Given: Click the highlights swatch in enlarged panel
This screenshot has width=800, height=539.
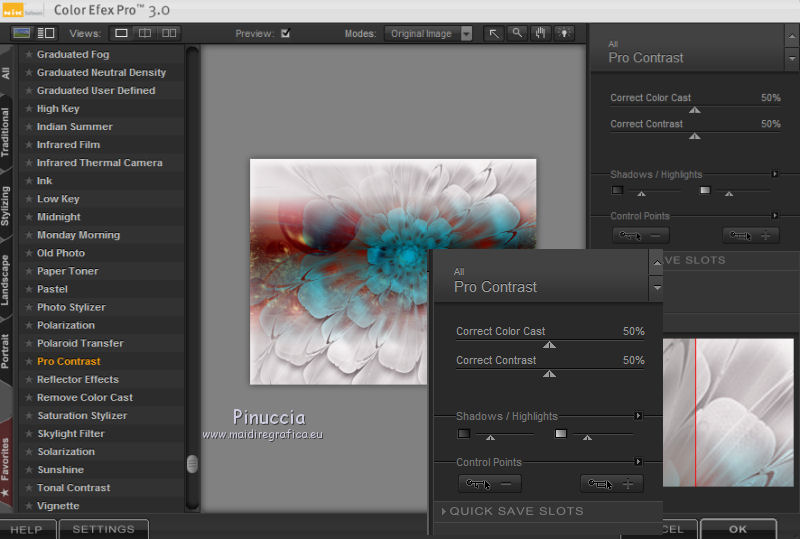Looking at the screenshot, I should click(561, 434).
